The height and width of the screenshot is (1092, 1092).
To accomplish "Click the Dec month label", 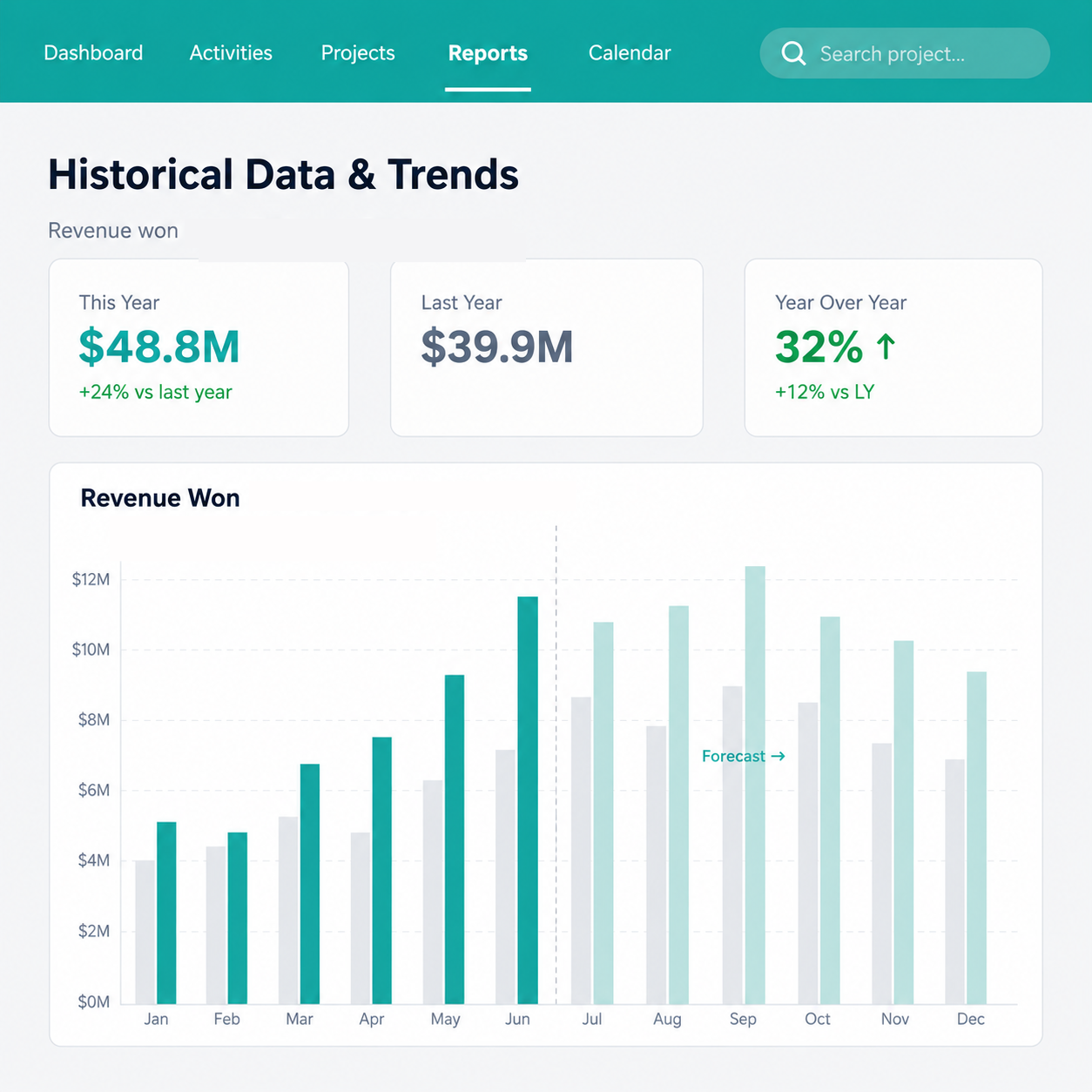I will pyautogui.click(x=971, y=1019).
